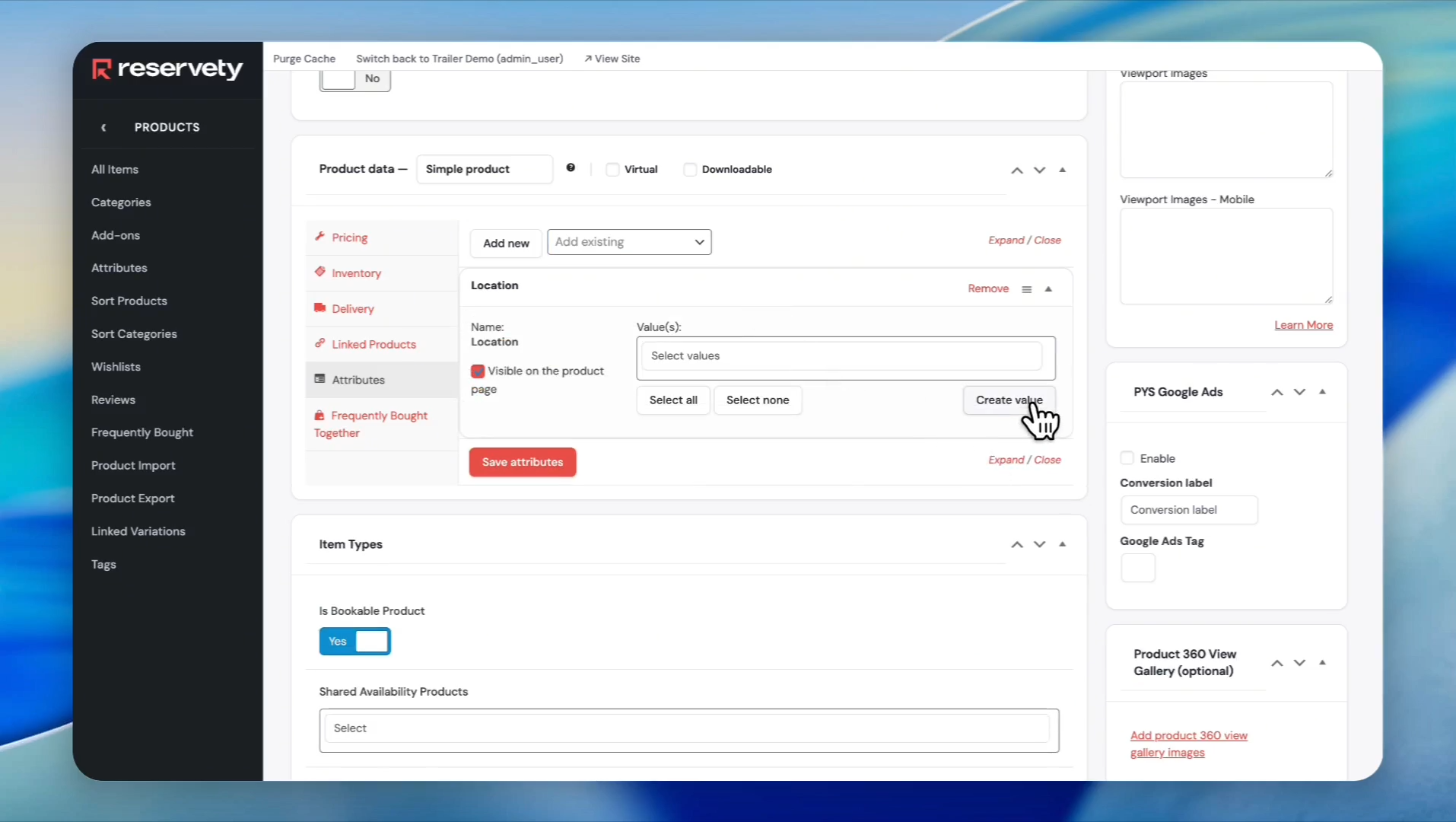Move Product data panel up
The width and height of the screenshot is (1456, 822).
coord(1016,170)
